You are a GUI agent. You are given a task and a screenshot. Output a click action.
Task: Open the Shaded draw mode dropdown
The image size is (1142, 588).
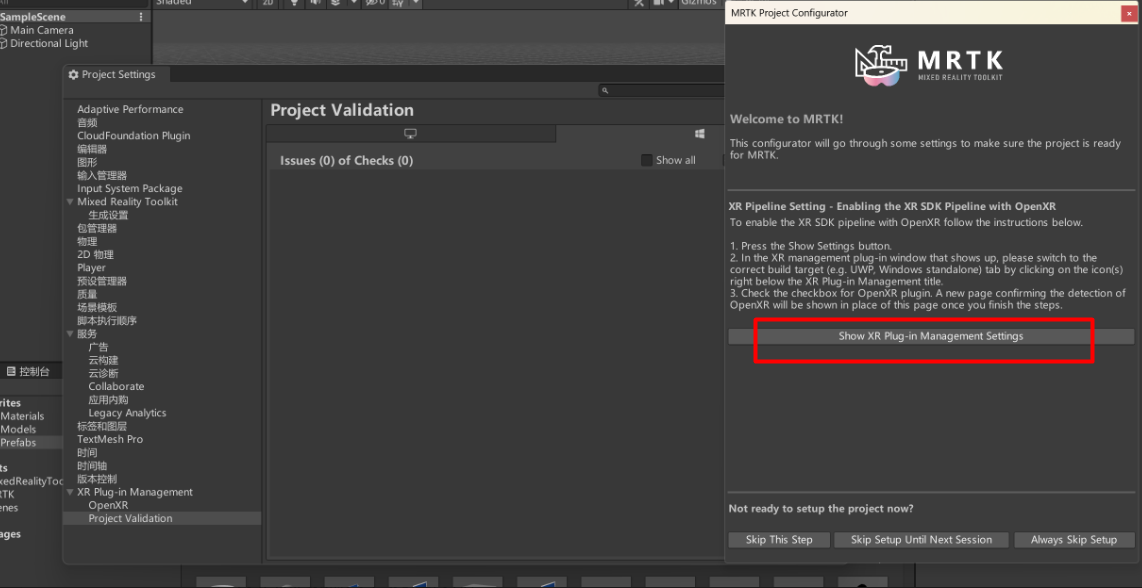[x=202, y=3]
